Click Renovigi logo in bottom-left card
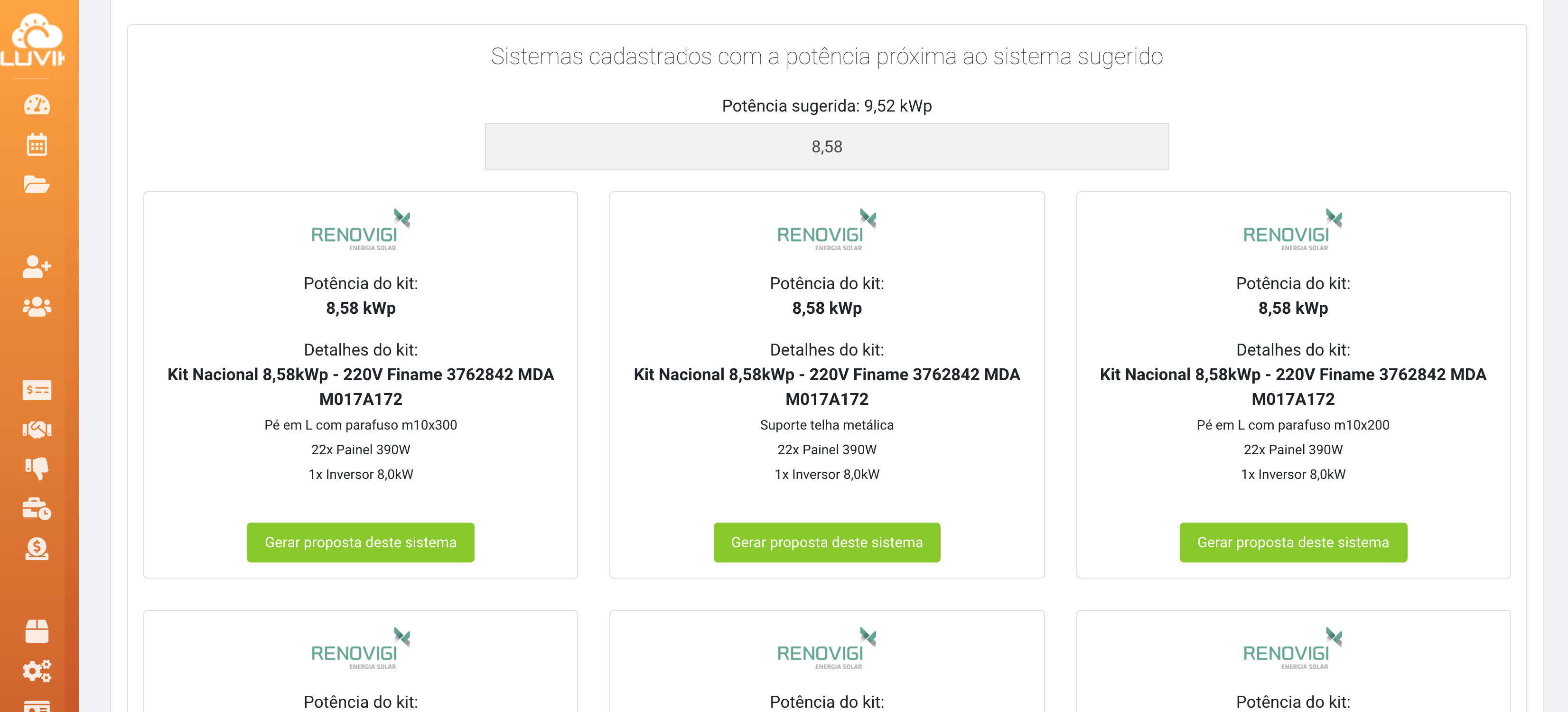 [x=360, y=649]
